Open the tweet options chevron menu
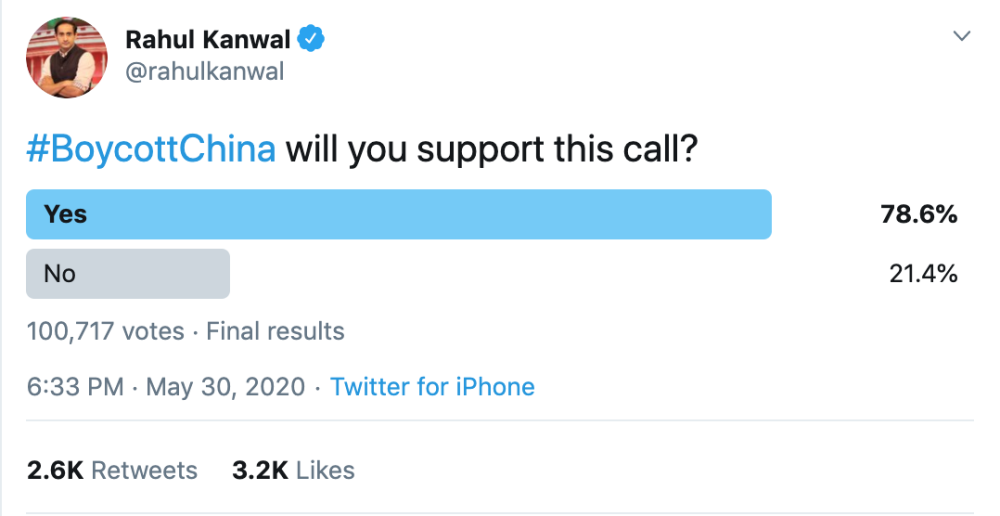 [962, 36]
